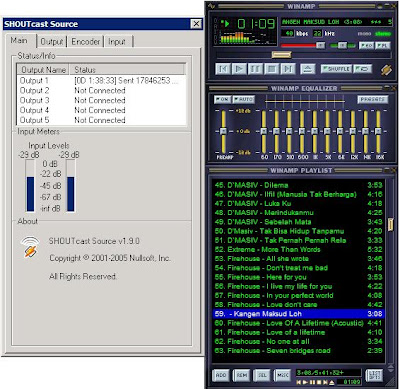Open LIST OPTS playlist options menu
This screenshot has width=400, height=389.
tap(374, 375)
